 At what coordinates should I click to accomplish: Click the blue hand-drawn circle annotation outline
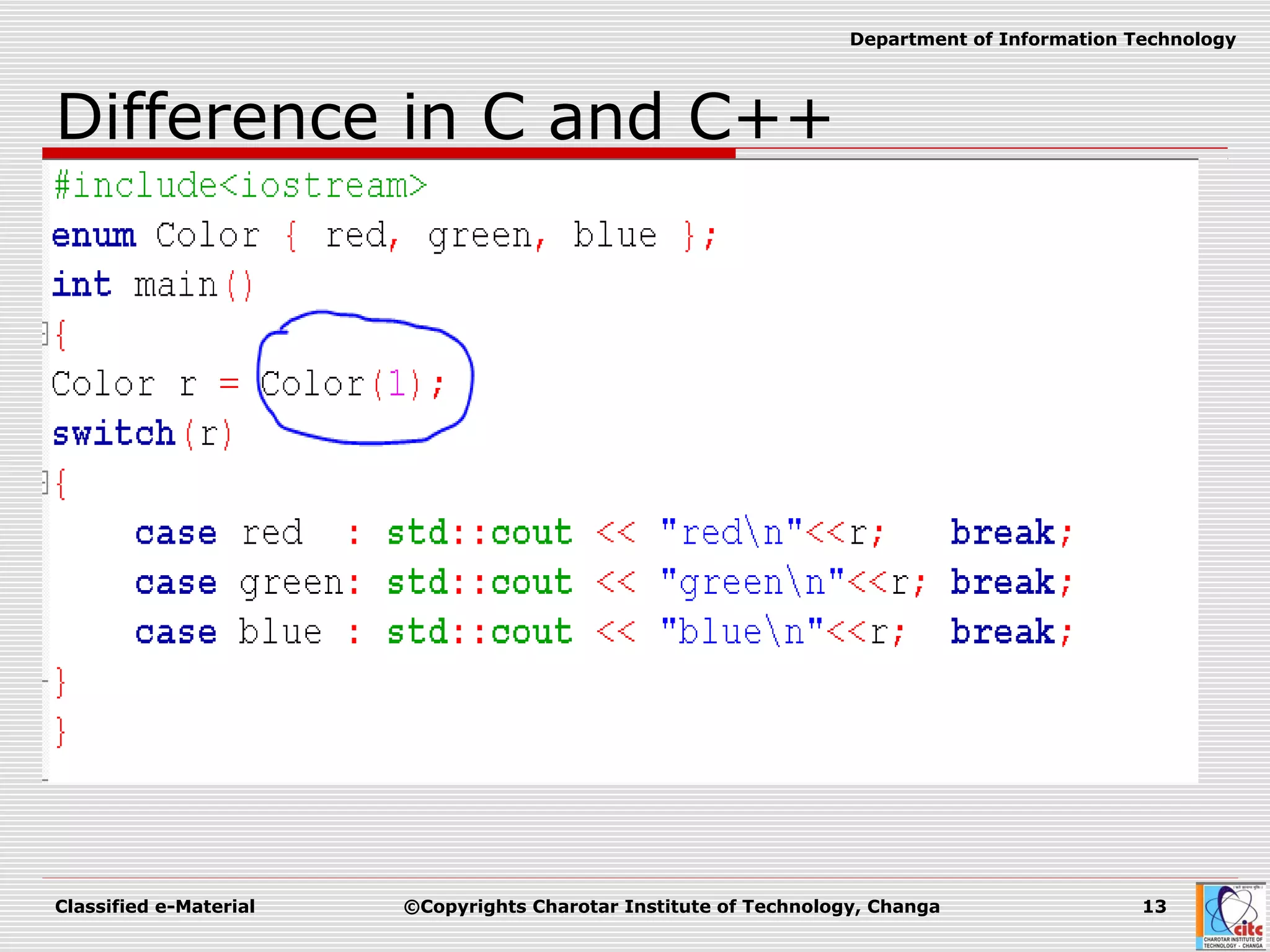473,378
